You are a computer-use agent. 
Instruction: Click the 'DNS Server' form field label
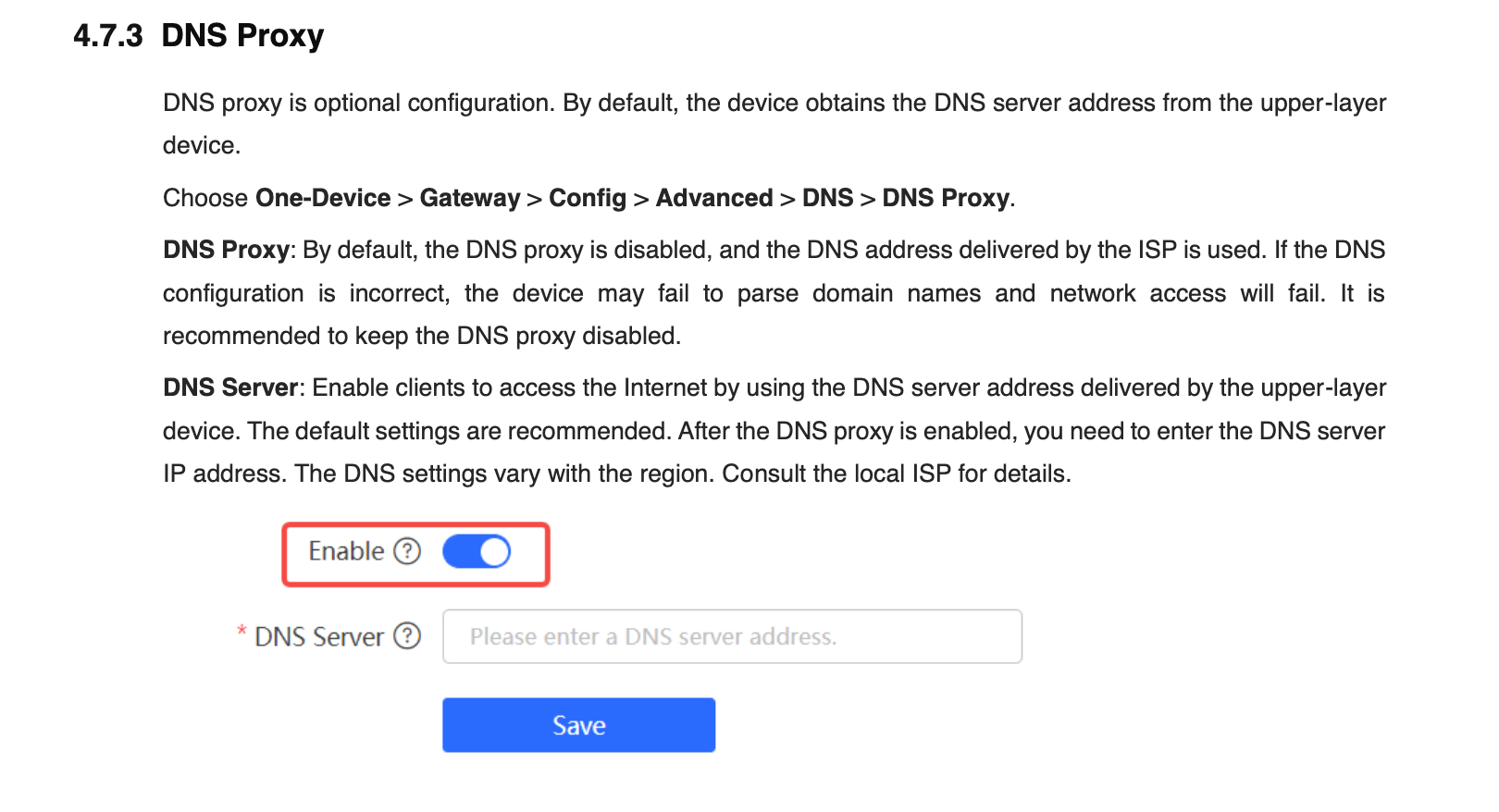pyautogui.click(x=319, y=637)
